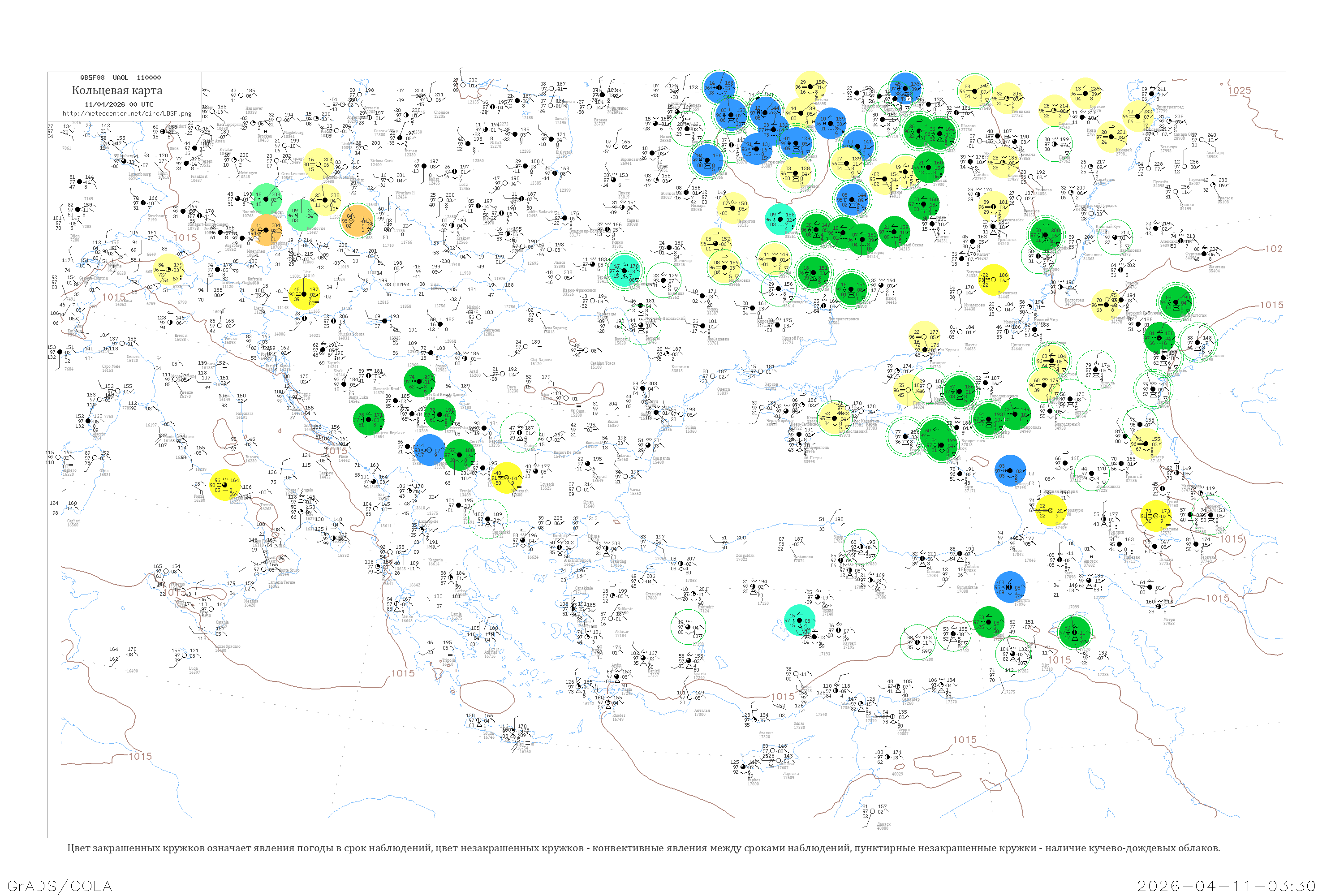
Task: Click the light-green circle near Nuernberg
Action: pyautogui.click(x=266, y=199)
